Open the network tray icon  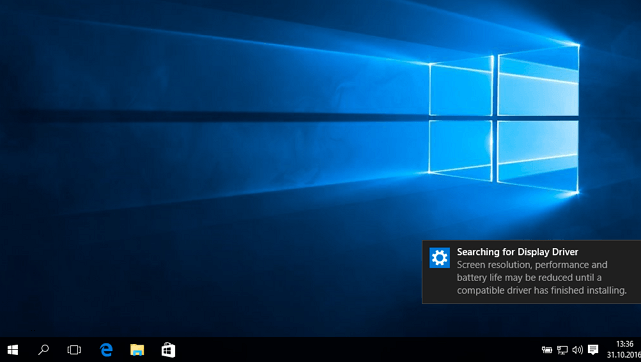562,350
